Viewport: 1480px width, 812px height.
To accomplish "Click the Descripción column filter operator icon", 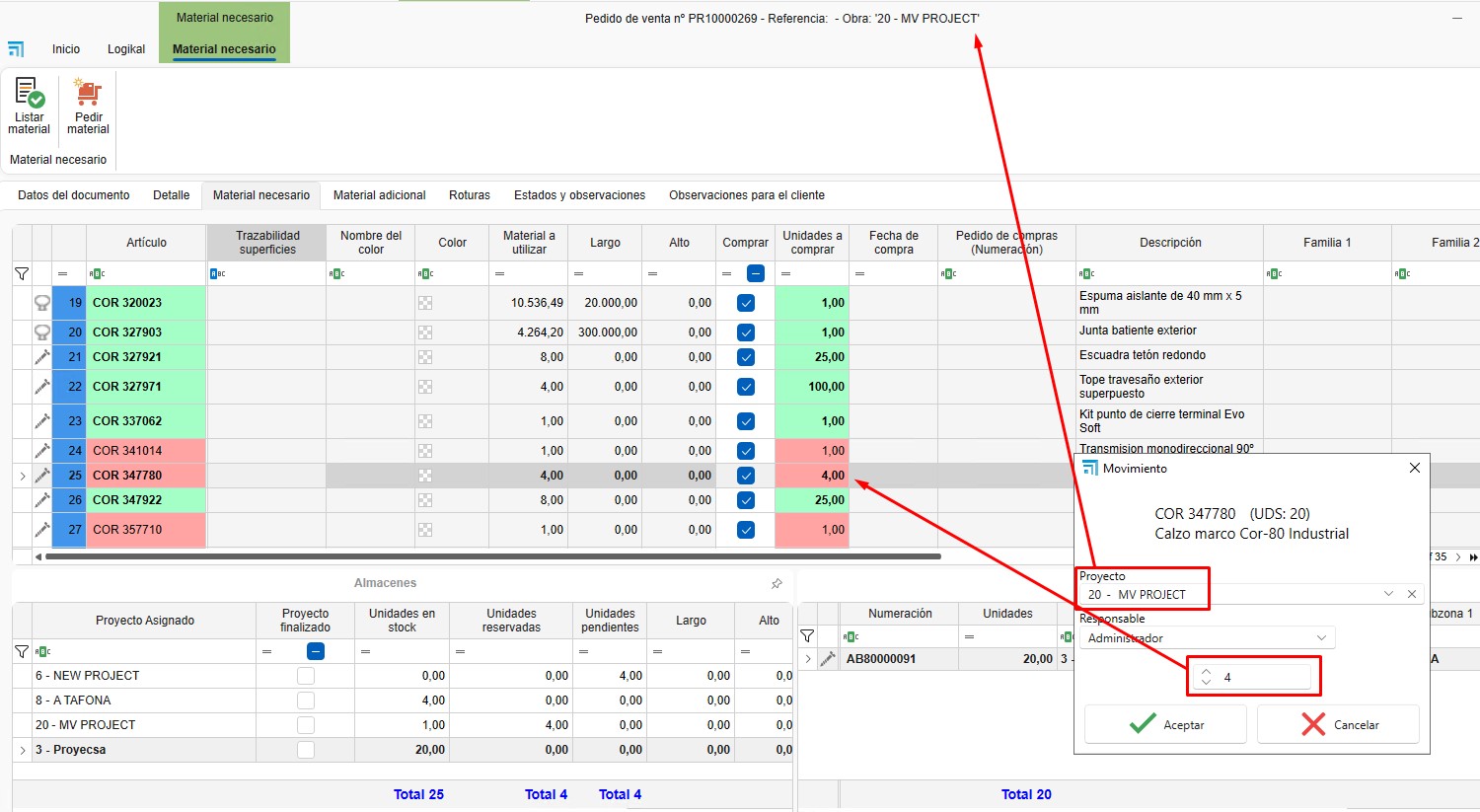I will (x=1087, y=273).
